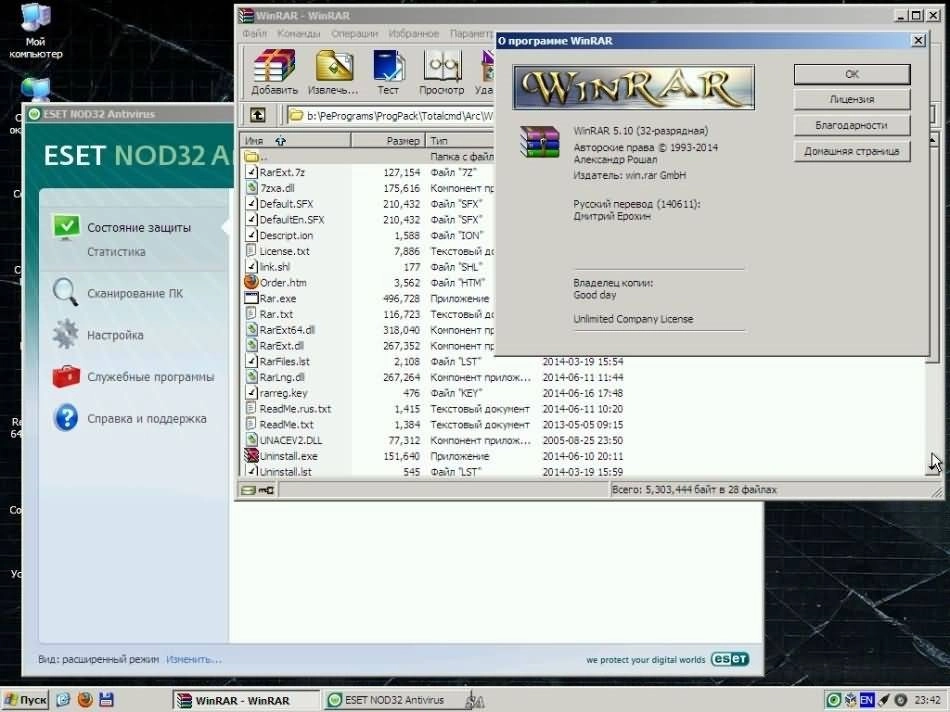
Task: Sort file list by Имя column
Action: (x=295, y=141)
